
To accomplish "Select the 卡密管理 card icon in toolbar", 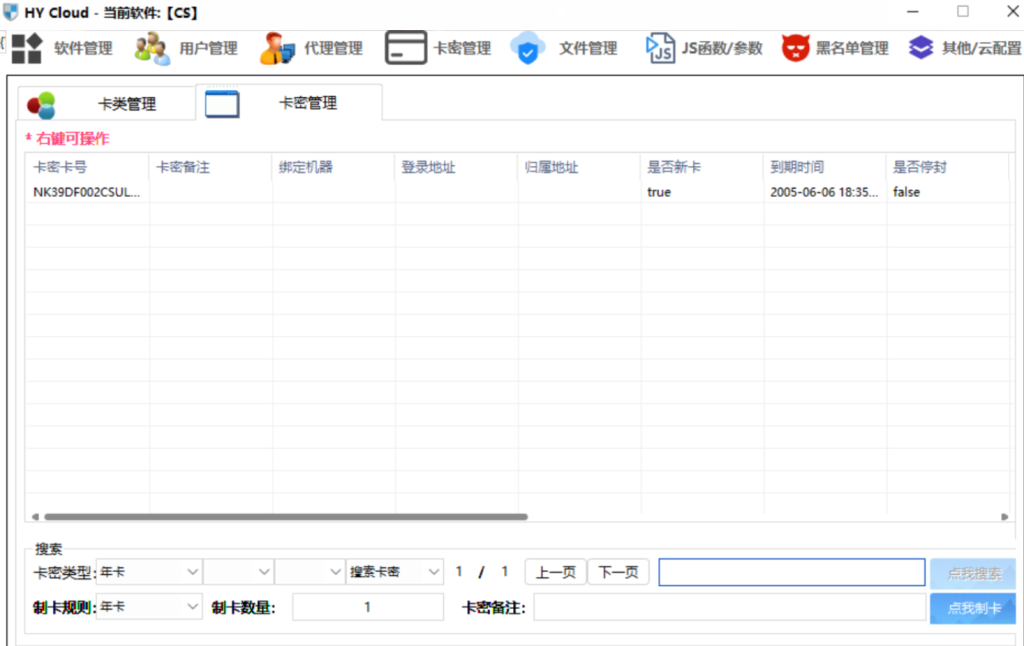I will [406, 48].
